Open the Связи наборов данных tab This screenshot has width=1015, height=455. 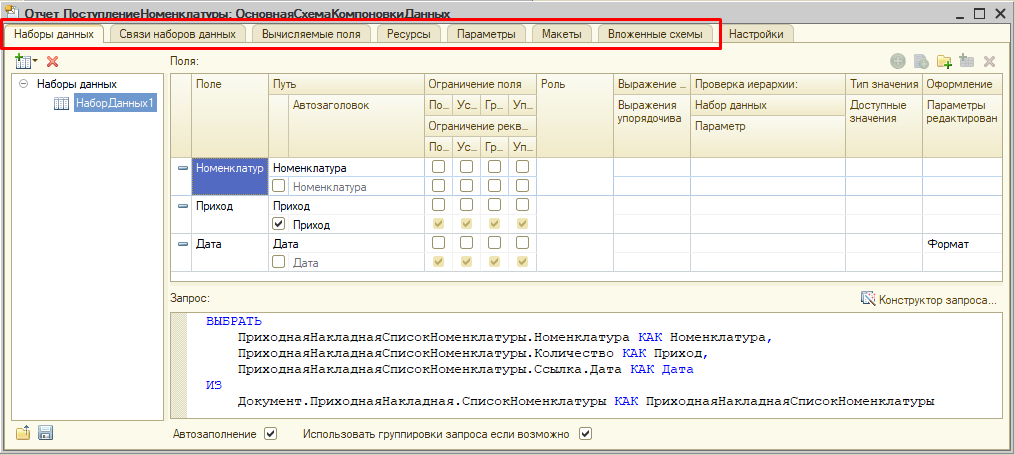click(177, 34)
